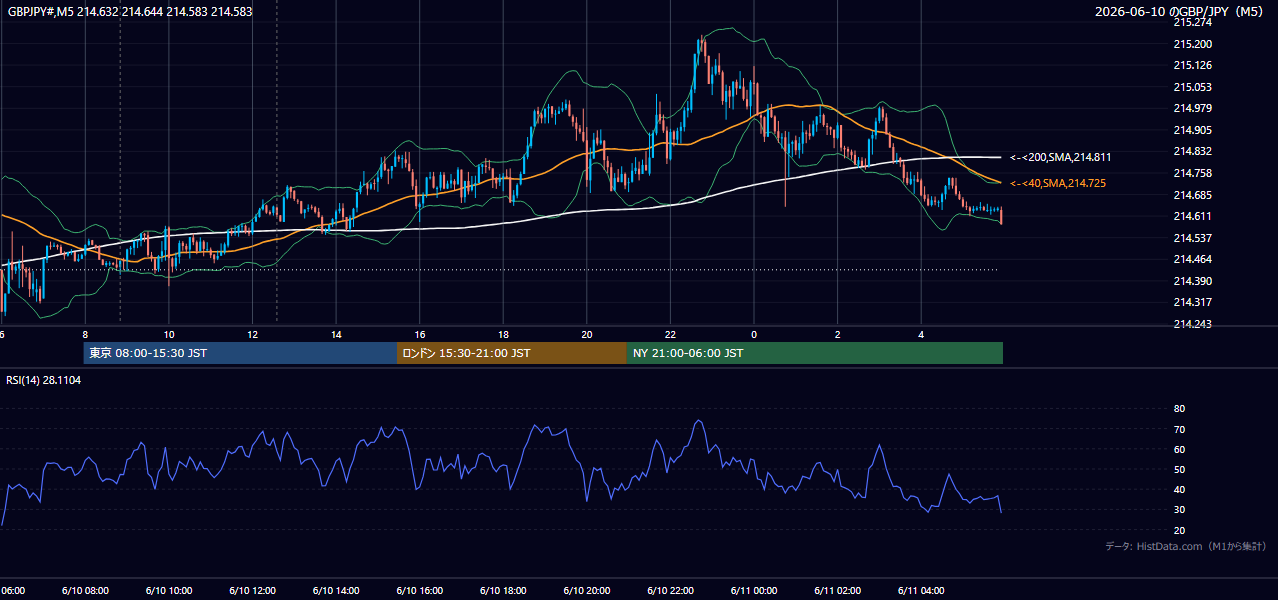Click price axis value 214.464
Image resolution: width=1278 pixels, height=600 pixels.
pos(1192,259)
